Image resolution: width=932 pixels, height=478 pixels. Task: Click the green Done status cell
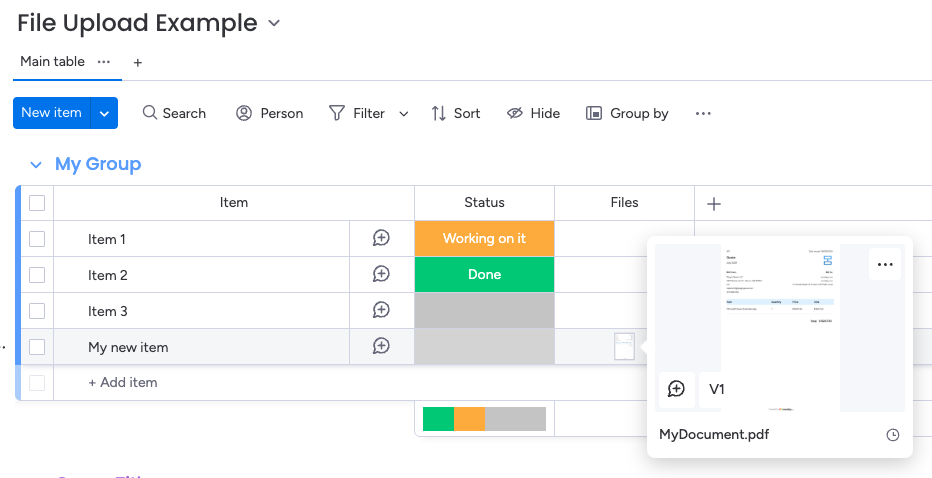[x=484, y=275]
